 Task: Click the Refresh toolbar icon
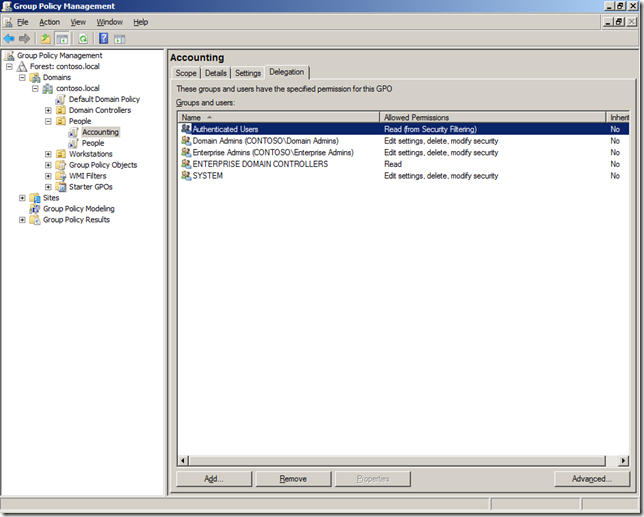(x=83, y=39)
